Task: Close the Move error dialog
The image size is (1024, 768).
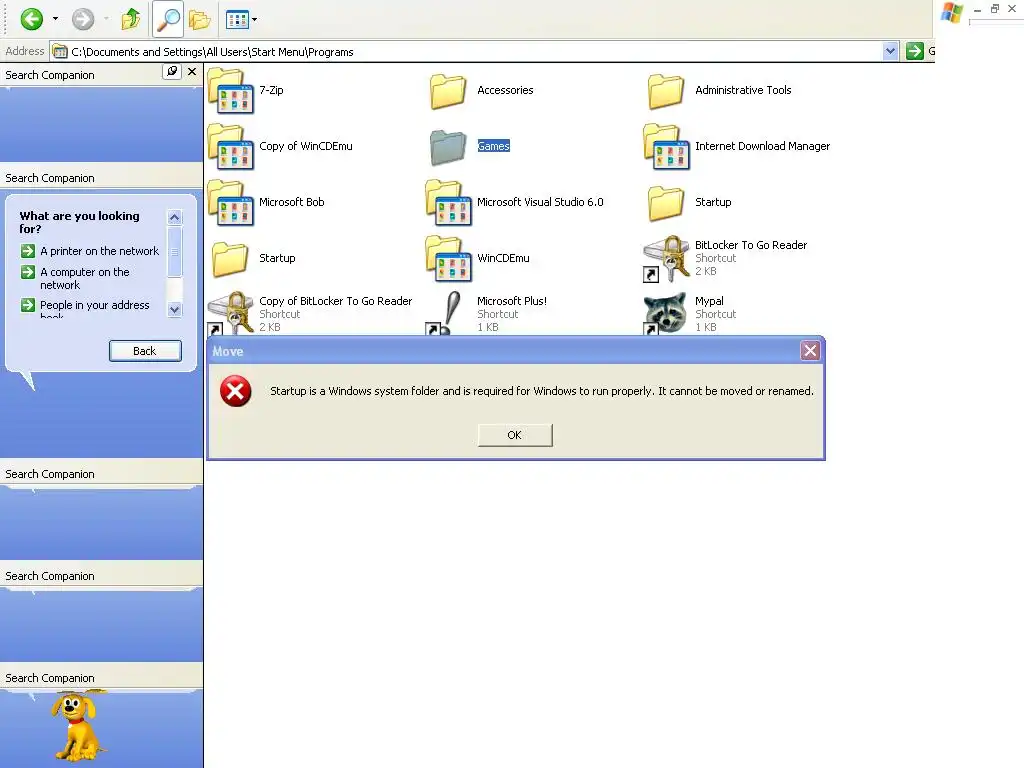Action: click(x=810, y=351)
